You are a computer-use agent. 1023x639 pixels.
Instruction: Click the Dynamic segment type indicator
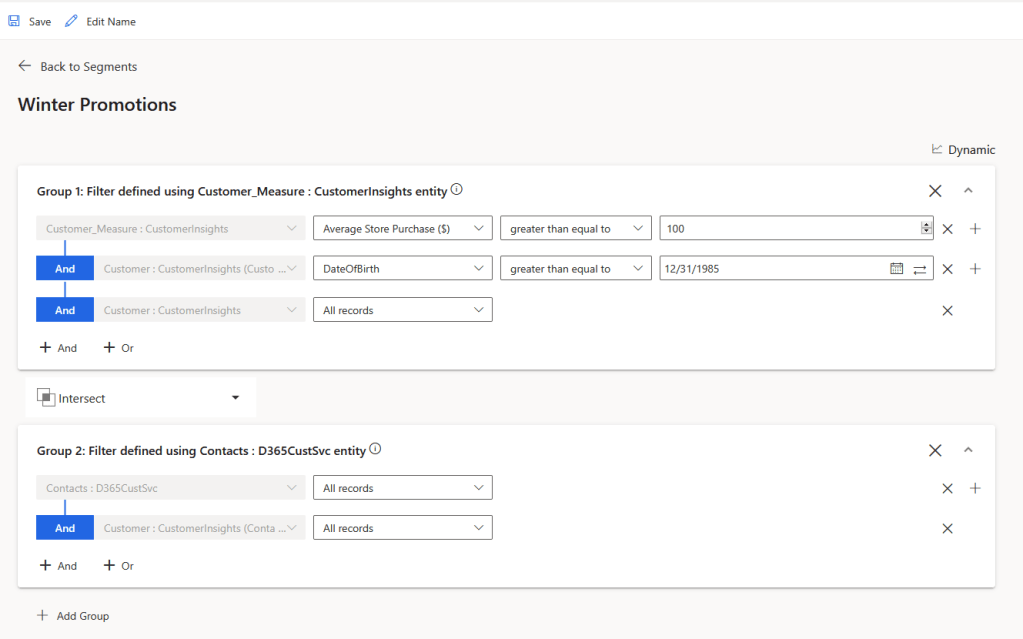(963, 149)
